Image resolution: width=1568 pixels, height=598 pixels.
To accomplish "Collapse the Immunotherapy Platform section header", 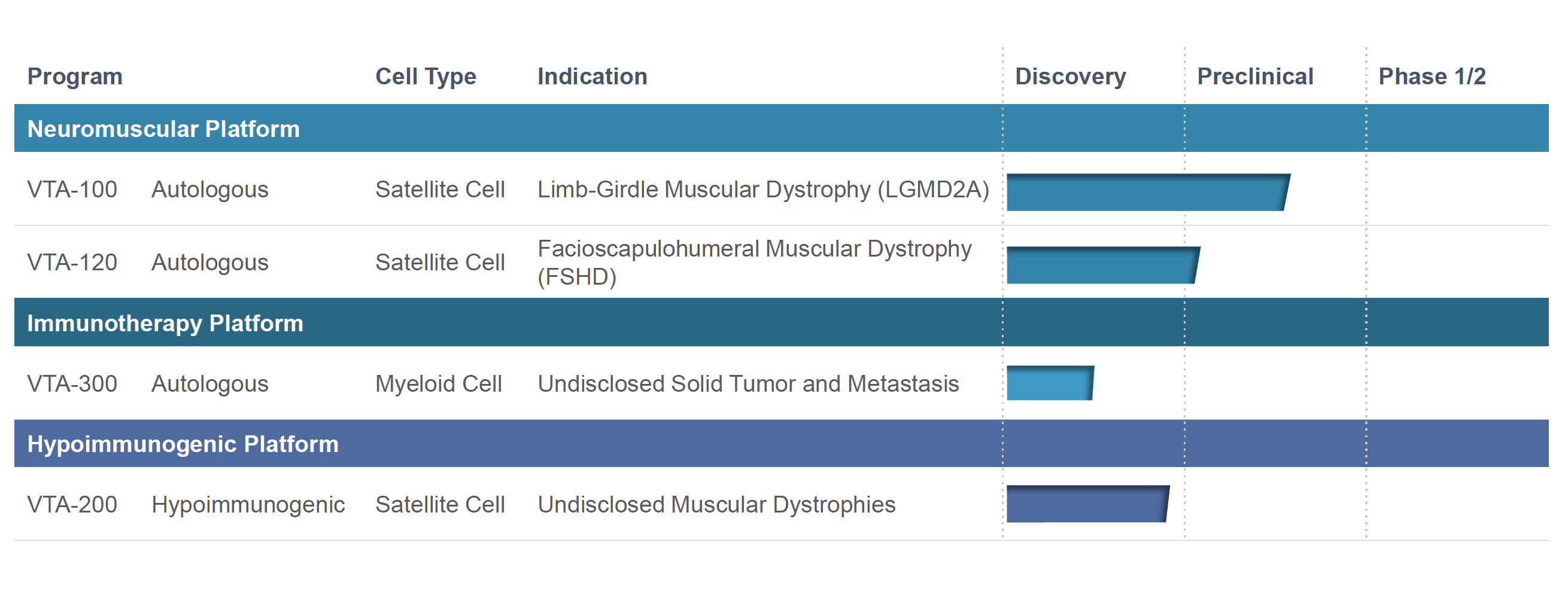I will pos(165,323).
